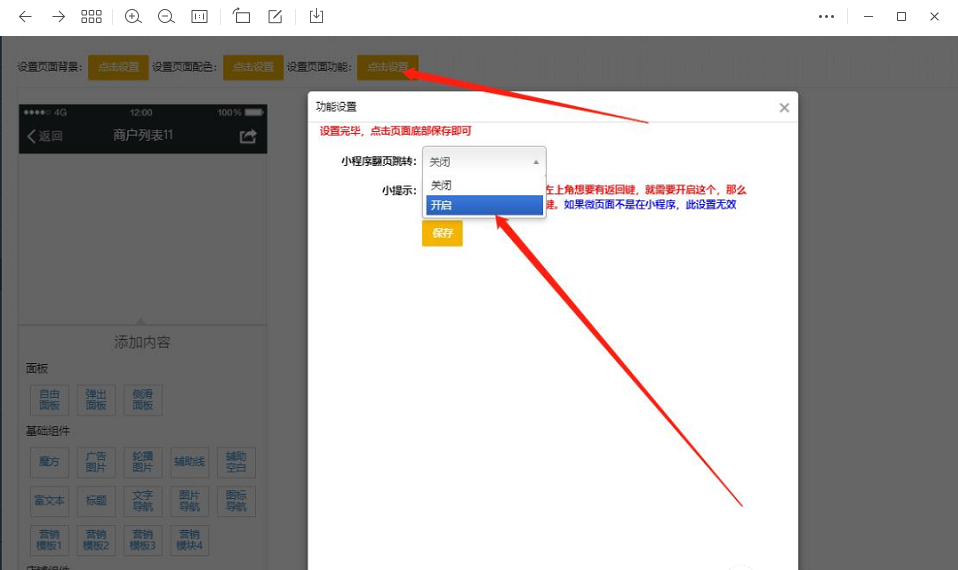Close the 功能设置 dialog
Screen dimensions: 958x570
(x=784, y=108)
